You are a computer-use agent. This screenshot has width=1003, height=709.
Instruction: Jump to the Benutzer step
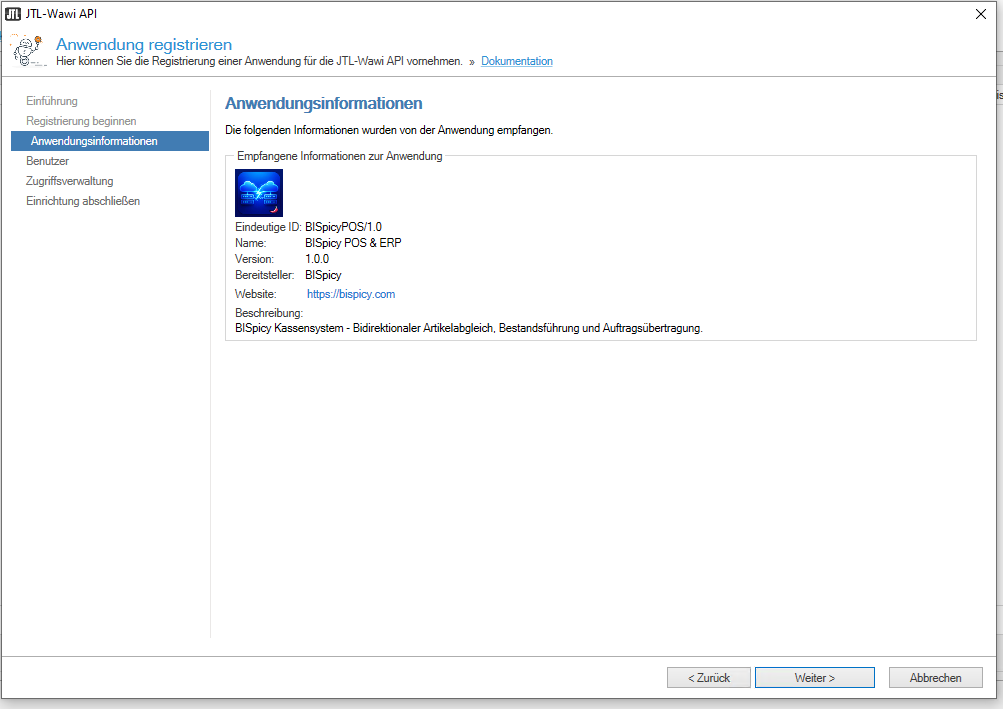47,161
